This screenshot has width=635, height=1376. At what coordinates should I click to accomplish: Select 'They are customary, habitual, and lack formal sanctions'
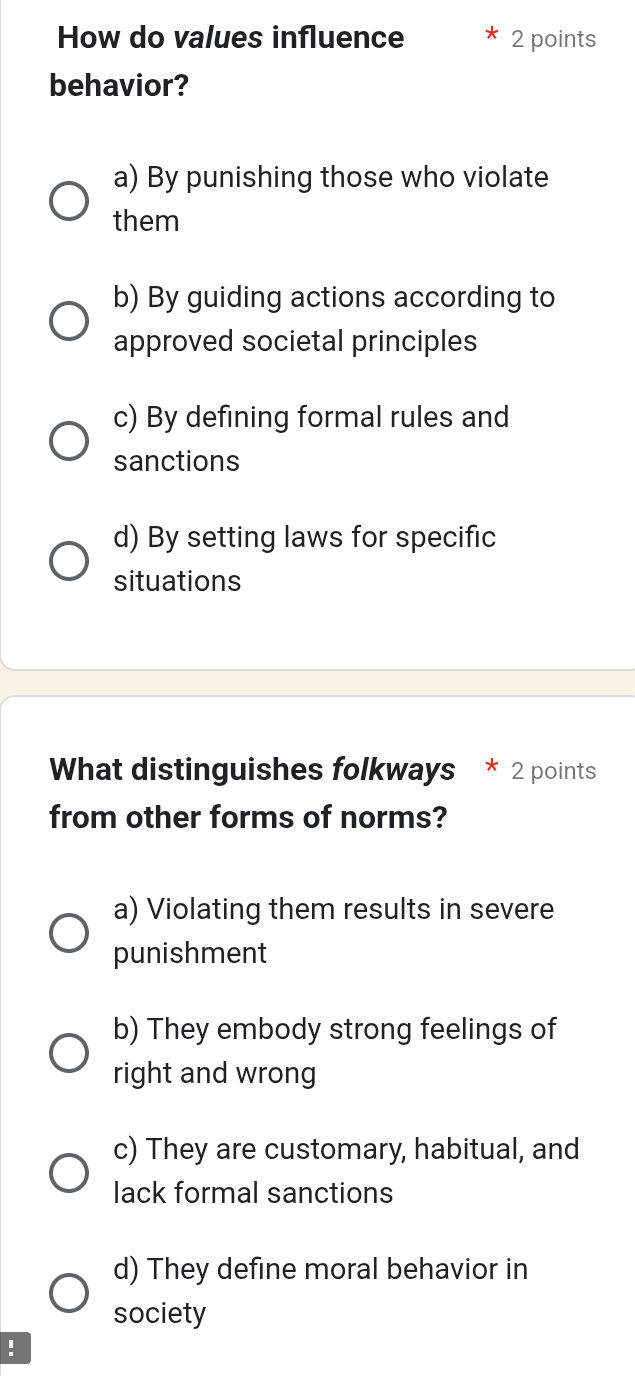tap(69, 1172)
